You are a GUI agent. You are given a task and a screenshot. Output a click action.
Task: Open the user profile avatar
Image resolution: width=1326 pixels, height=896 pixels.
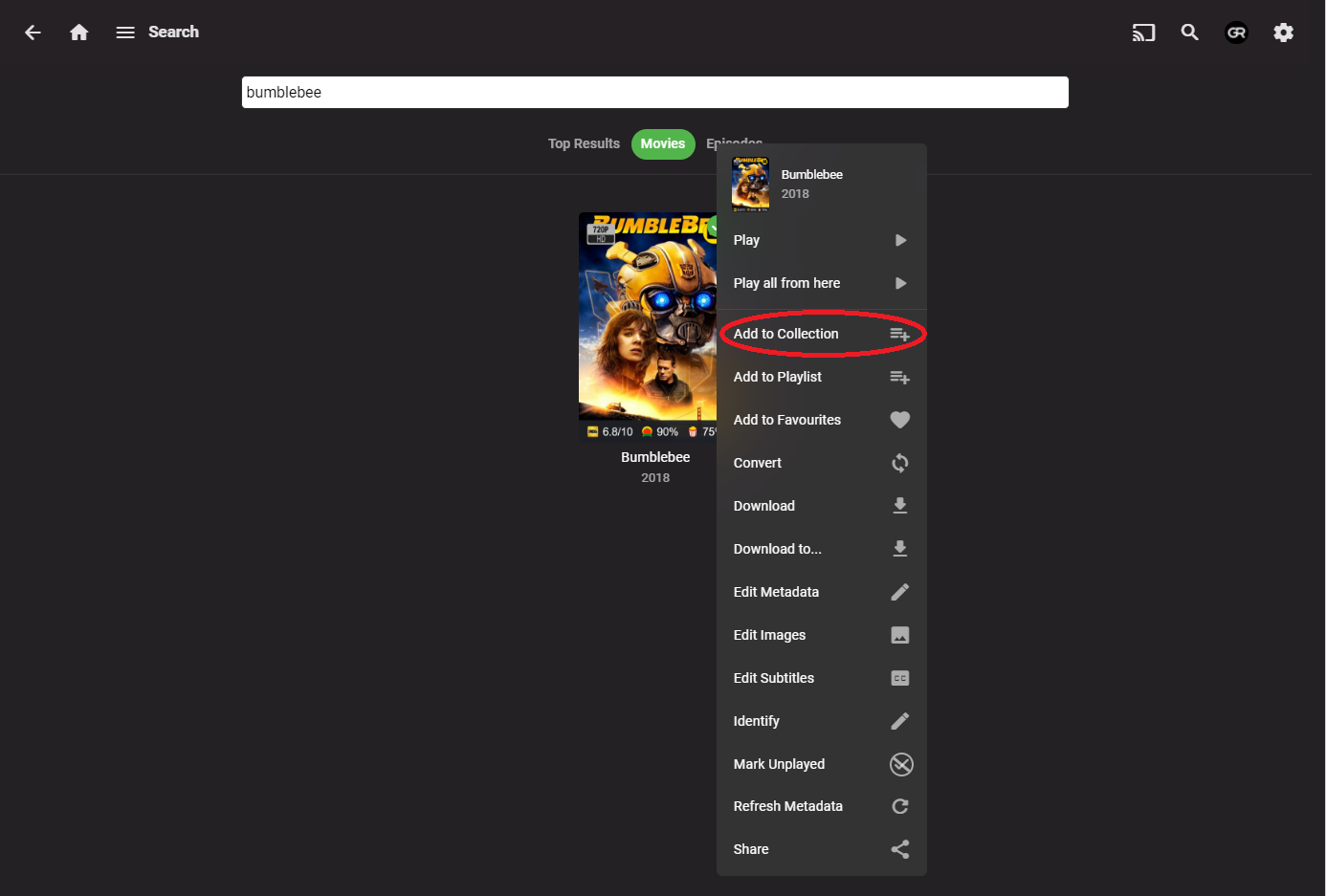(x=1236, y=33)
